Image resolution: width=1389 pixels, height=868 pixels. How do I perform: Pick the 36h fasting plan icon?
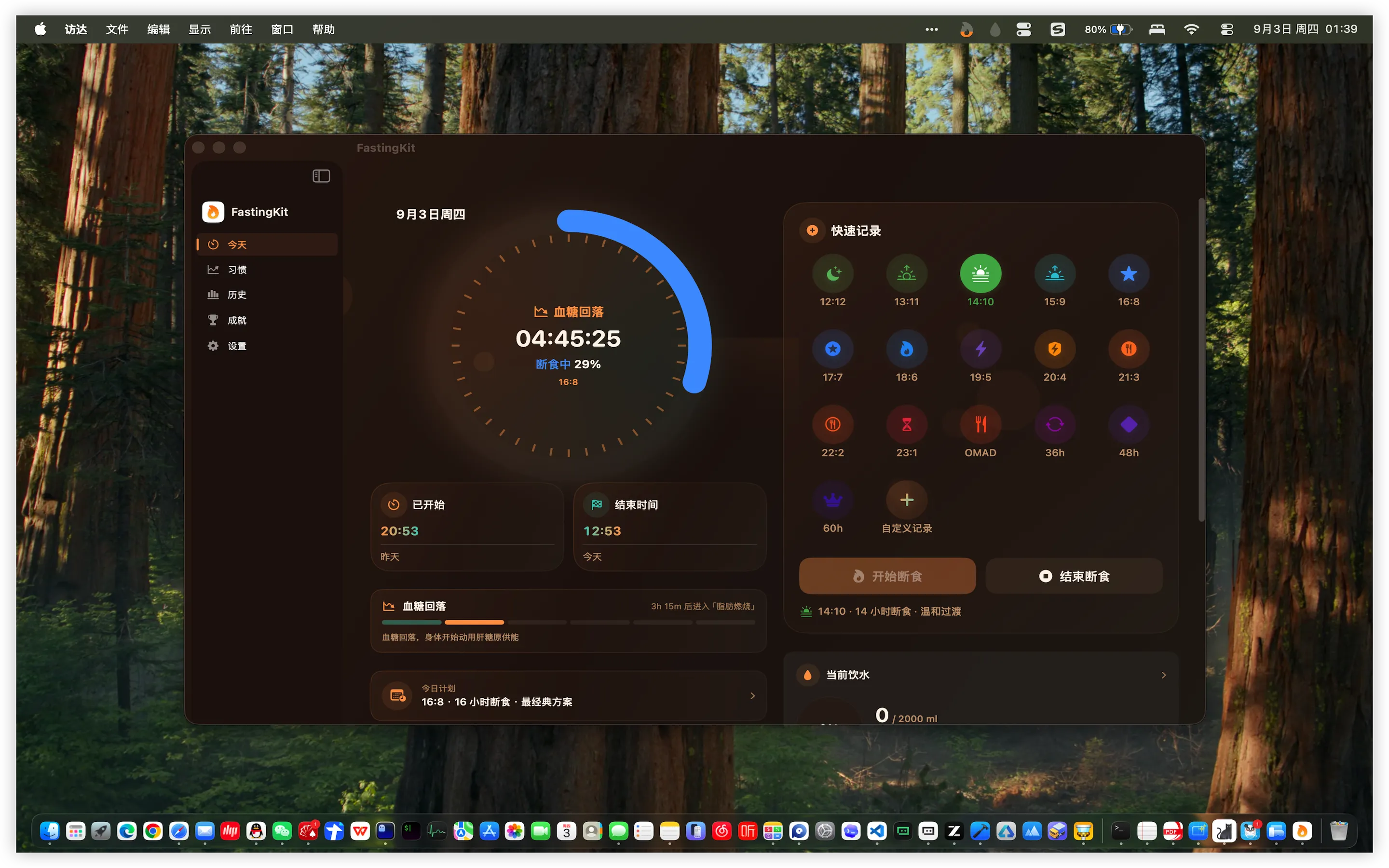pyautogui.click(x=1054, y=425)
